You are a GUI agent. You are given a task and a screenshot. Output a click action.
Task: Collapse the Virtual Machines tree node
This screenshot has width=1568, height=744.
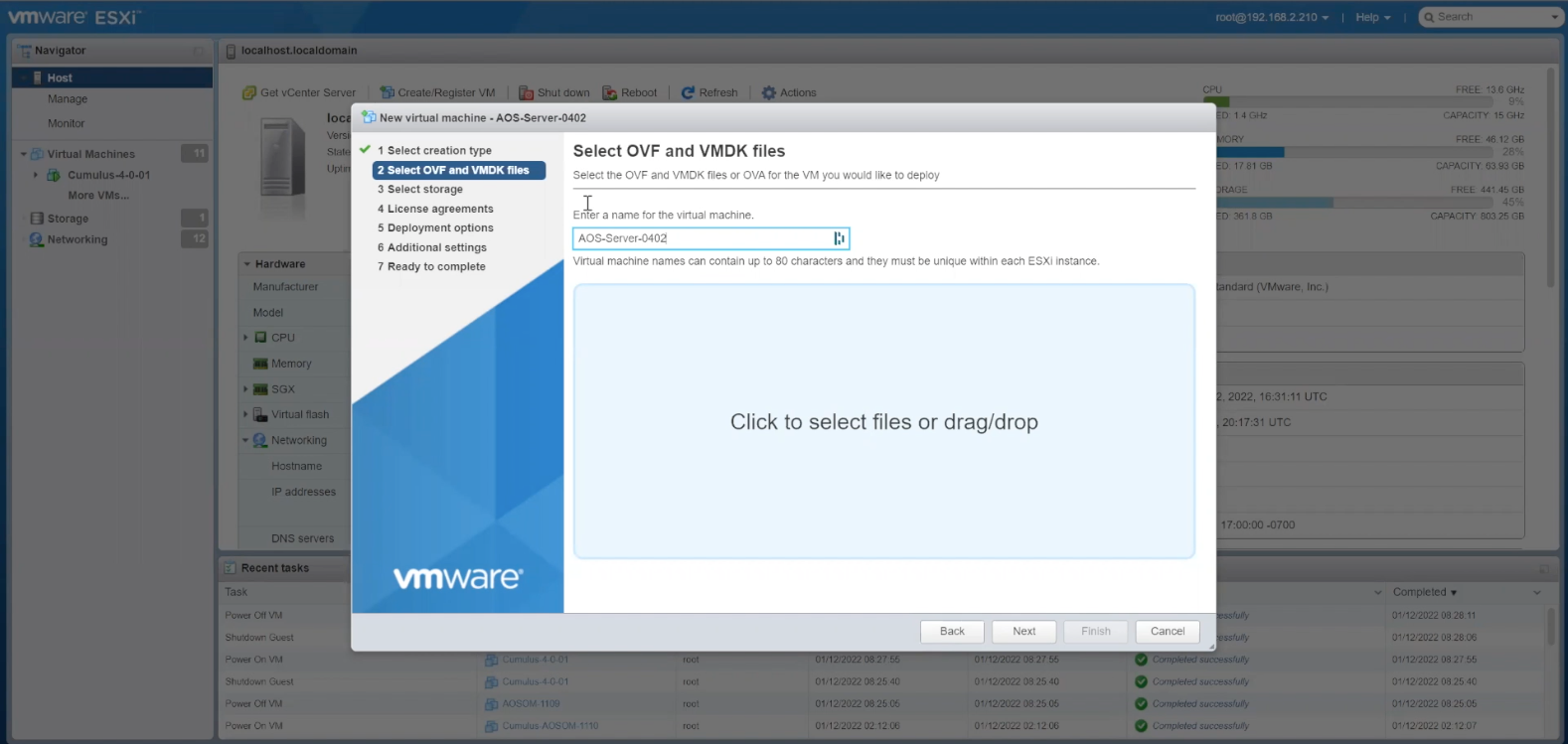point(24,154)
